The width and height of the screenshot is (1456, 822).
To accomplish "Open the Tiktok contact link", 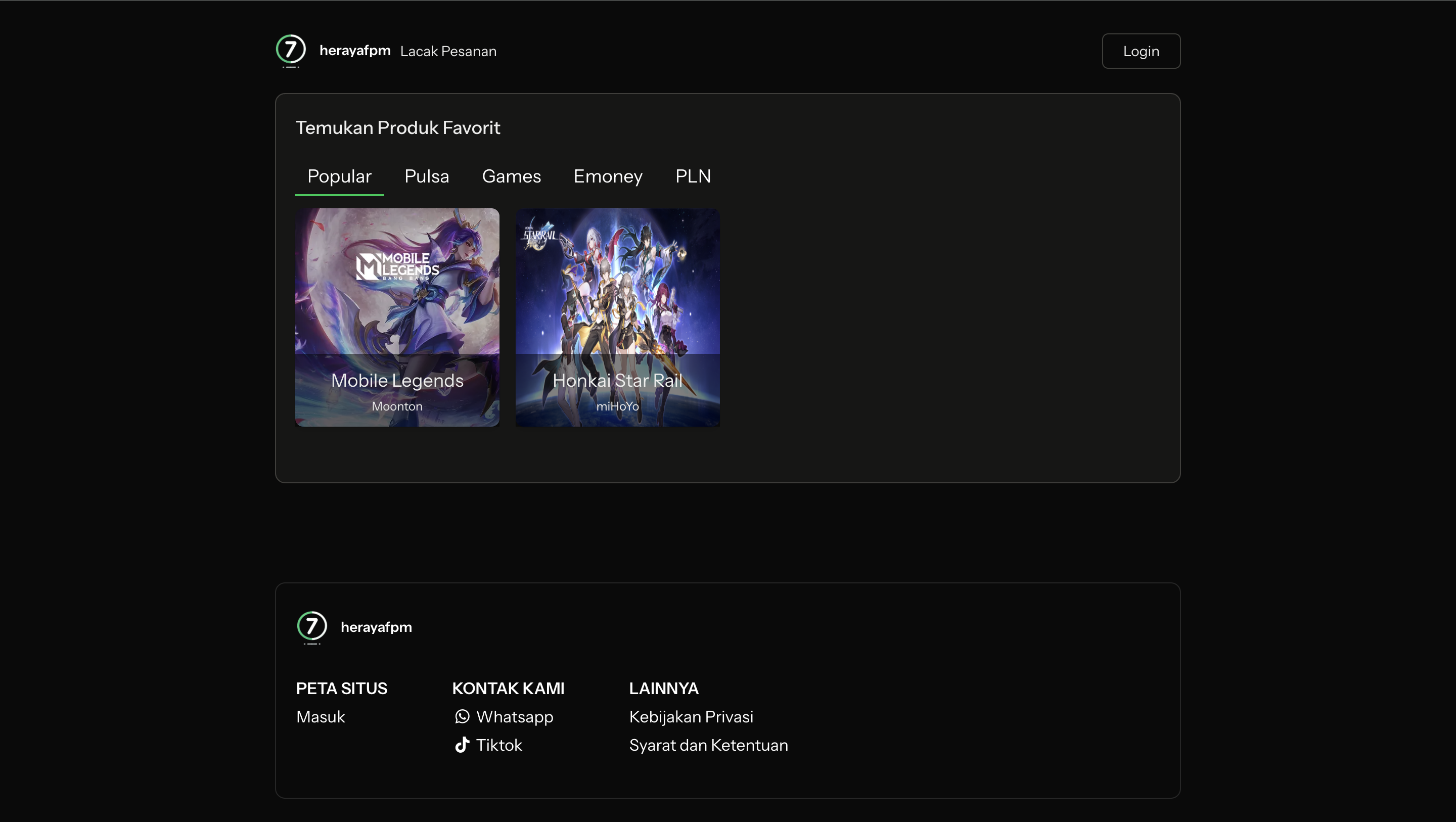I will point(499,745).
